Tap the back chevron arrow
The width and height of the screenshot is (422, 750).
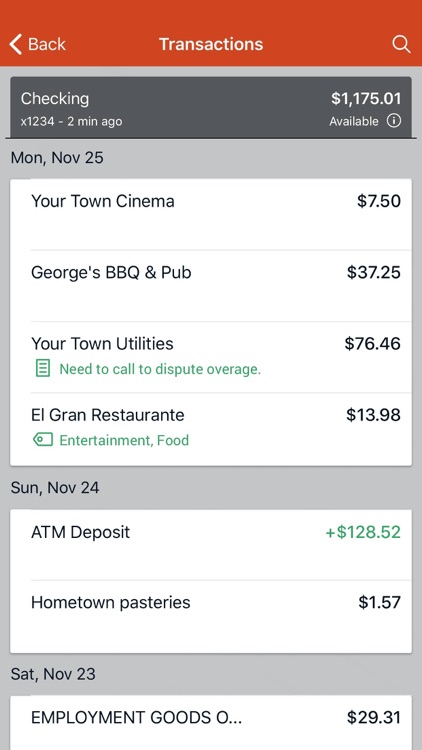click(15, 44)
